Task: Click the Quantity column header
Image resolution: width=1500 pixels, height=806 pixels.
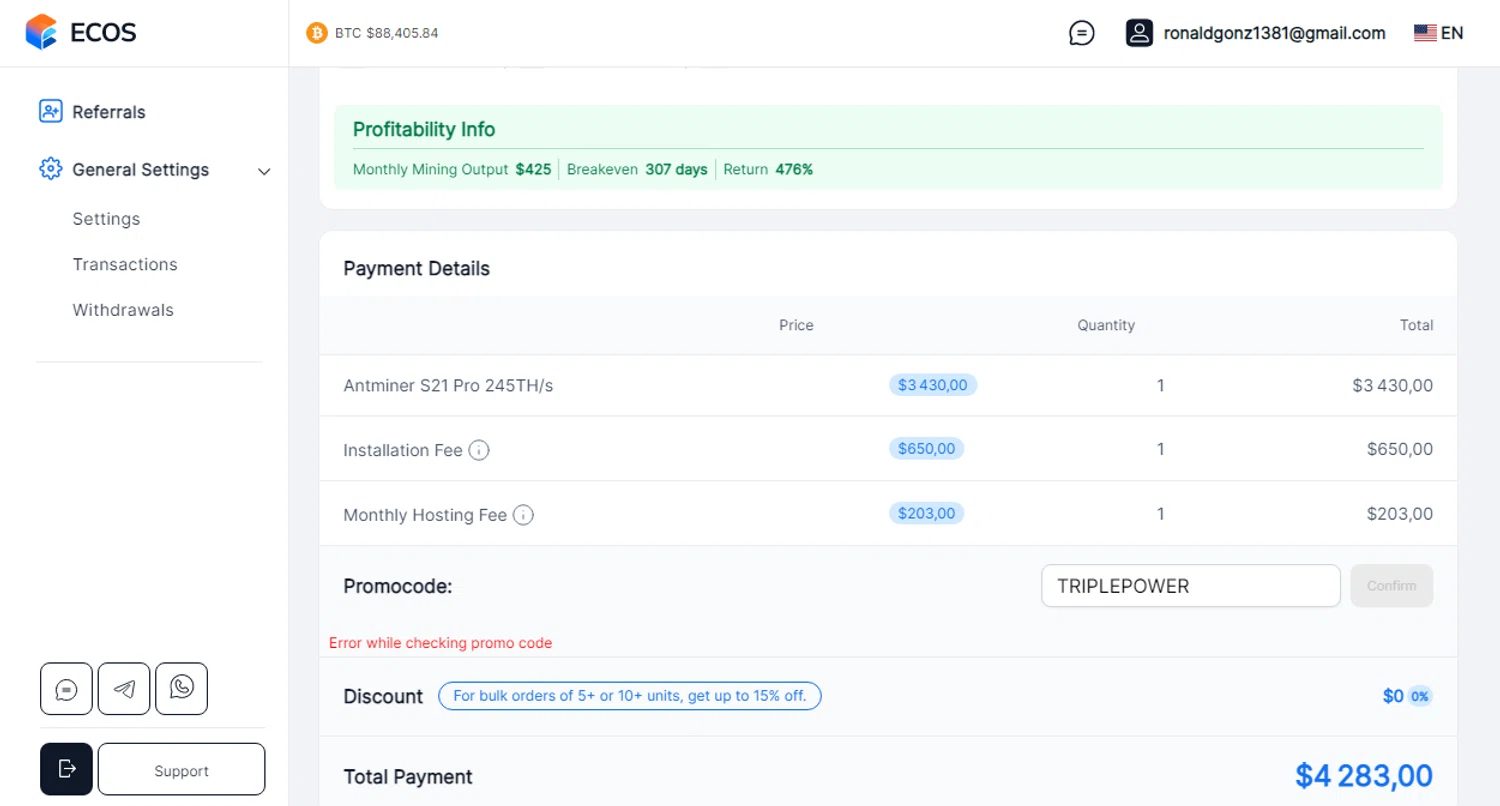Action: [x=1106, y=325]
